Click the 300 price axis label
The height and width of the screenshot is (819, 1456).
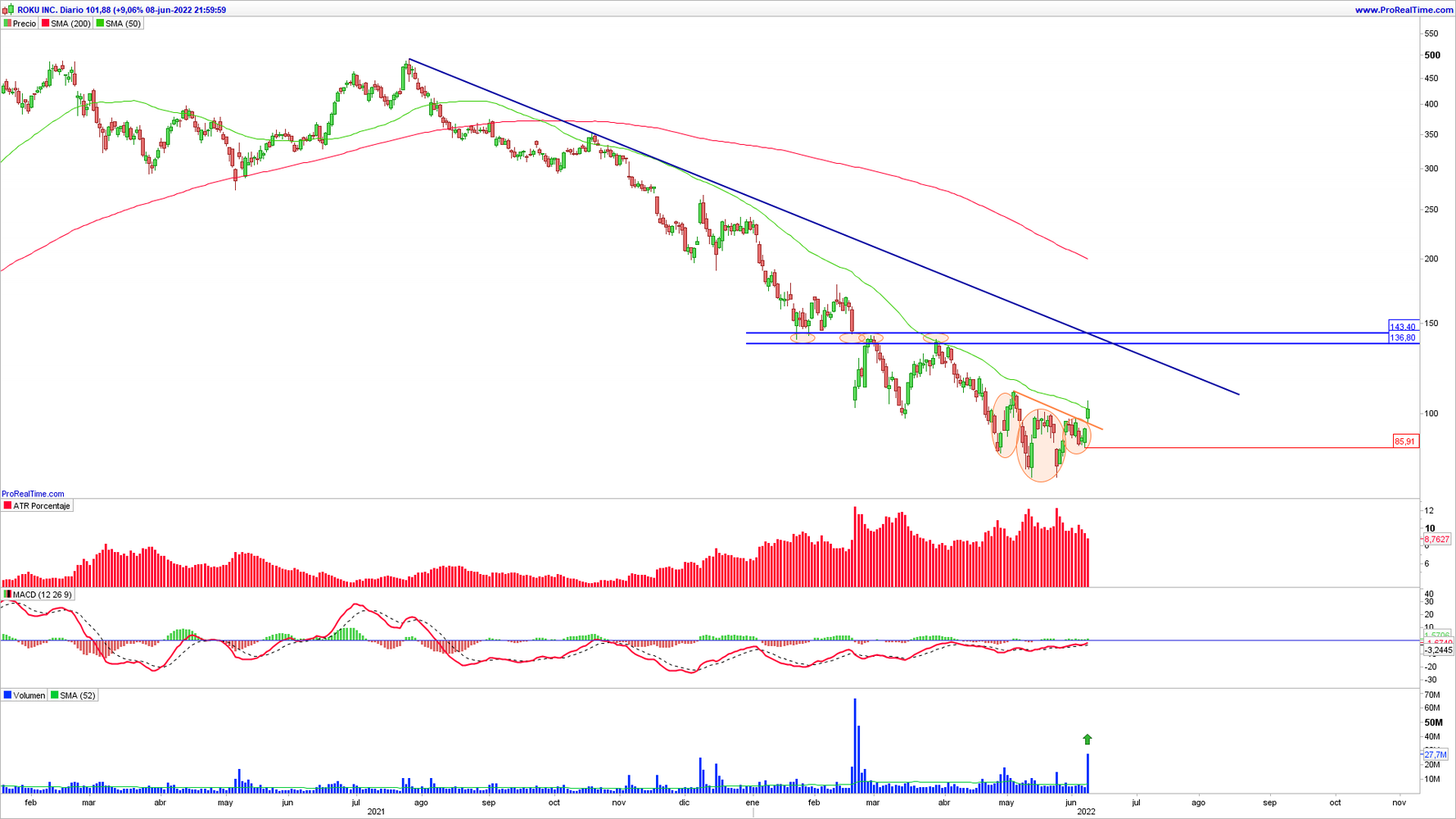1431,169
